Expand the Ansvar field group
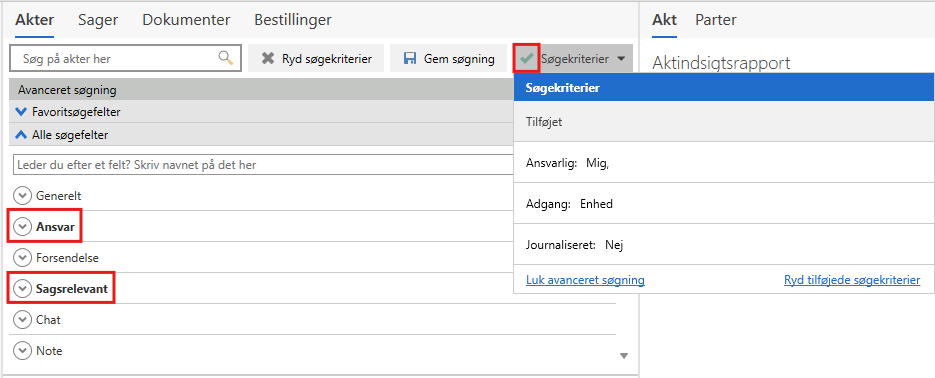The width and height of the screenshot is (935, 378). [x=22, y=227]
